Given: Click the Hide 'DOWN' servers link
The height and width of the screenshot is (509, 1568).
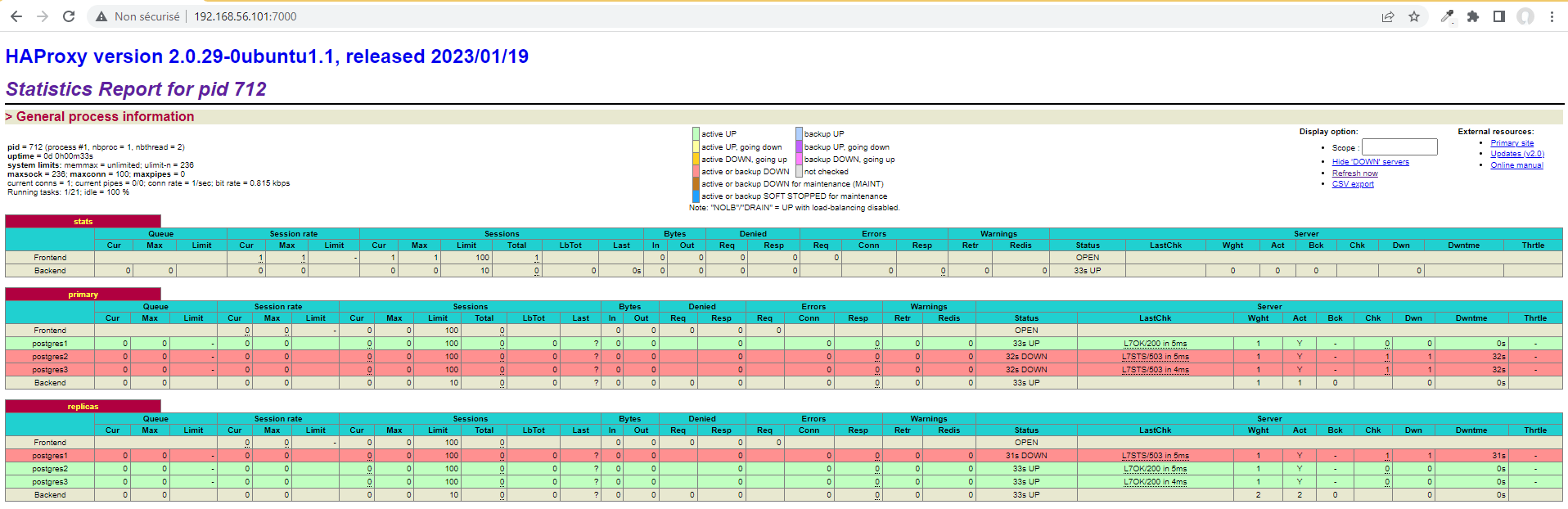Looking at the screenshot, I should (x=1371, y=162).
